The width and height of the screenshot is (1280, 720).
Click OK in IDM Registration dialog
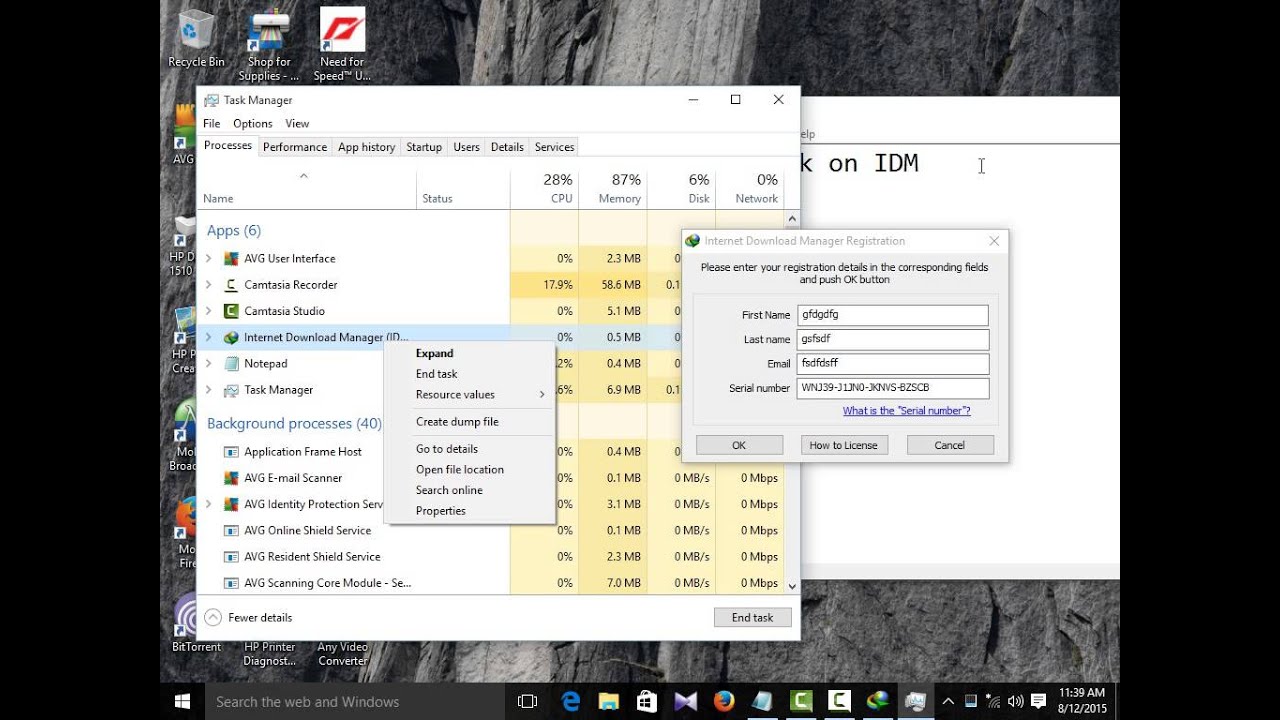(x=739, y=445)
